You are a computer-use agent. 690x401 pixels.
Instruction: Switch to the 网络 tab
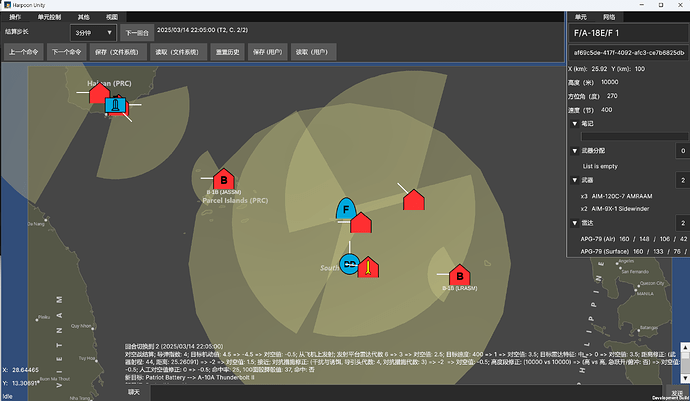[x=609, y=17]
